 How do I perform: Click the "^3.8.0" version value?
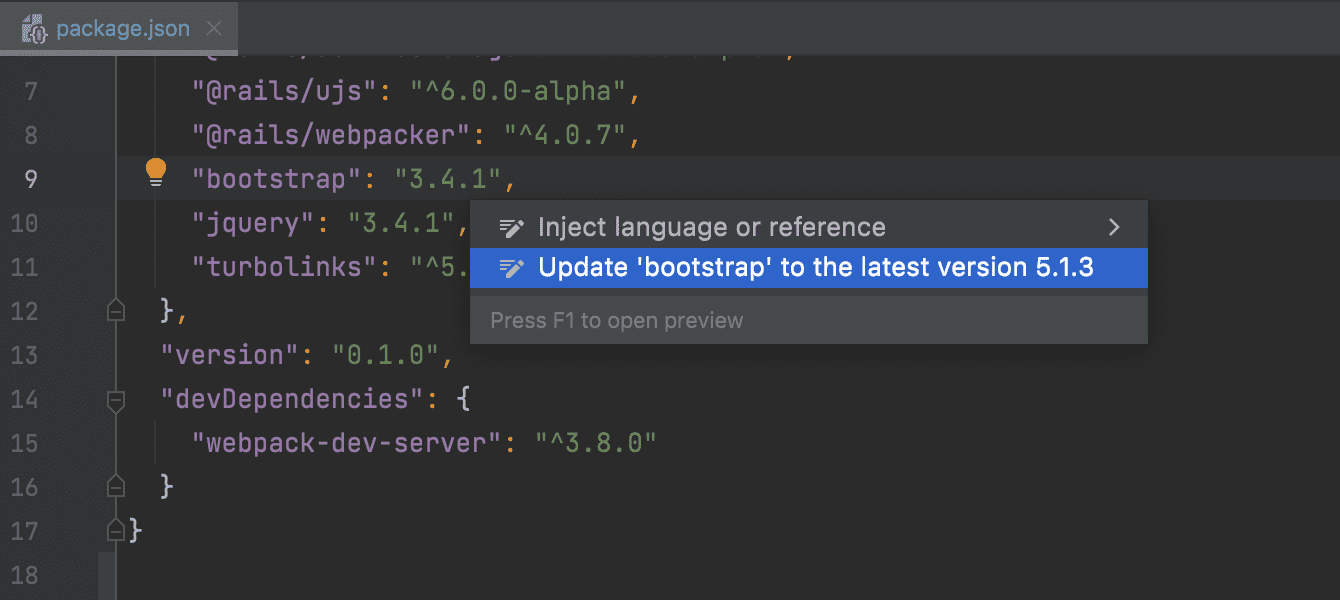coord(596,443)
